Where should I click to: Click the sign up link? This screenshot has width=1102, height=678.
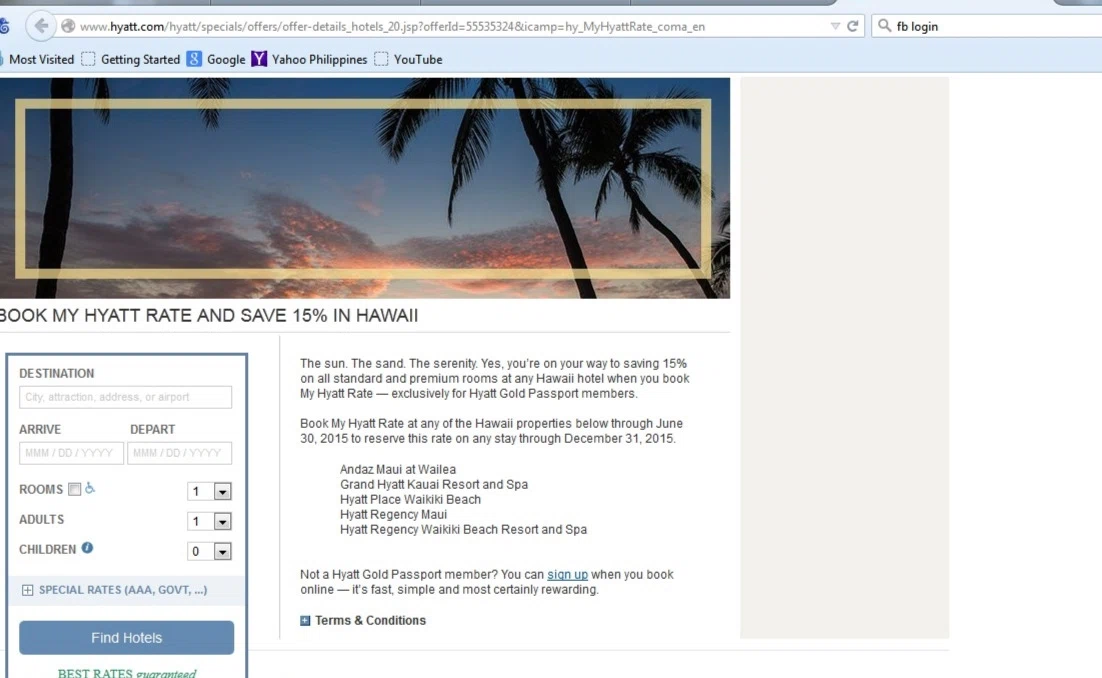coord(567,575)
